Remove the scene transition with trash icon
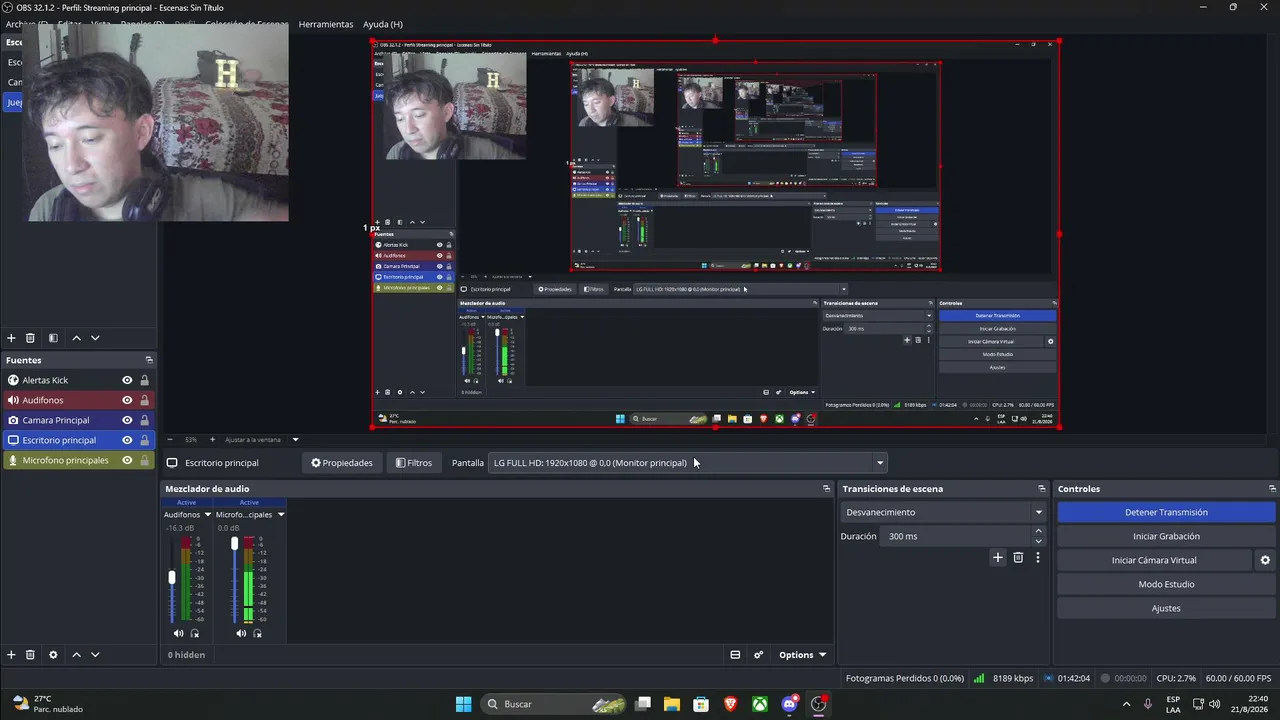Image resolution: width=1280 pixels, height=720 pixels. pyautogui.click(x=1018, y=558)
